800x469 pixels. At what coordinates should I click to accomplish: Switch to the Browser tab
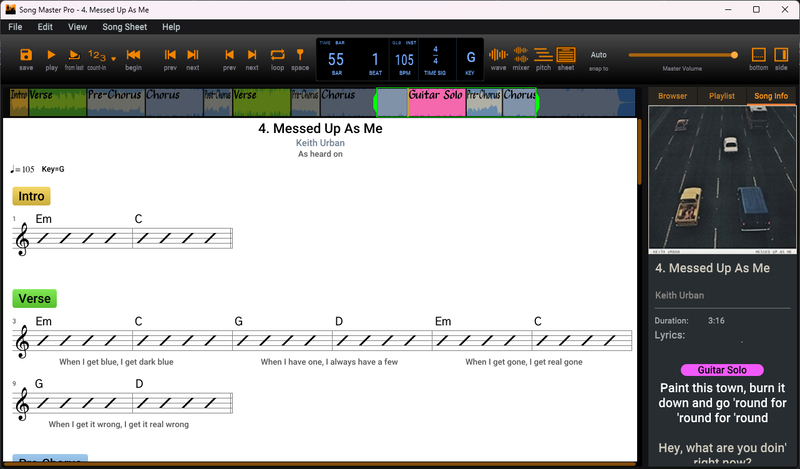(672, 96)
